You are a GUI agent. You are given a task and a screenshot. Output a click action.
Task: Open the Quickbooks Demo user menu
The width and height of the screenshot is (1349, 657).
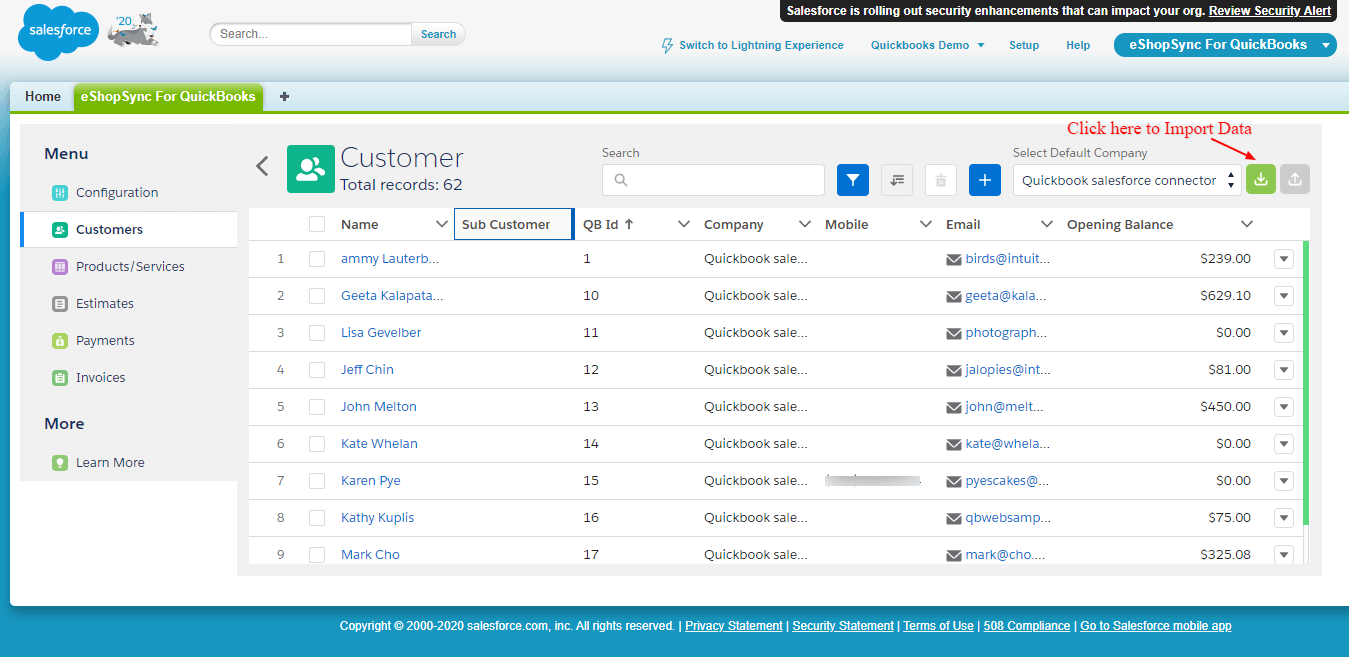(927, 45)
